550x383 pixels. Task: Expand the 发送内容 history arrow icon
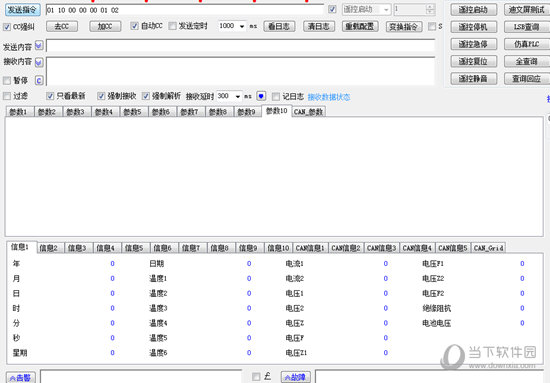click(39, 45)
